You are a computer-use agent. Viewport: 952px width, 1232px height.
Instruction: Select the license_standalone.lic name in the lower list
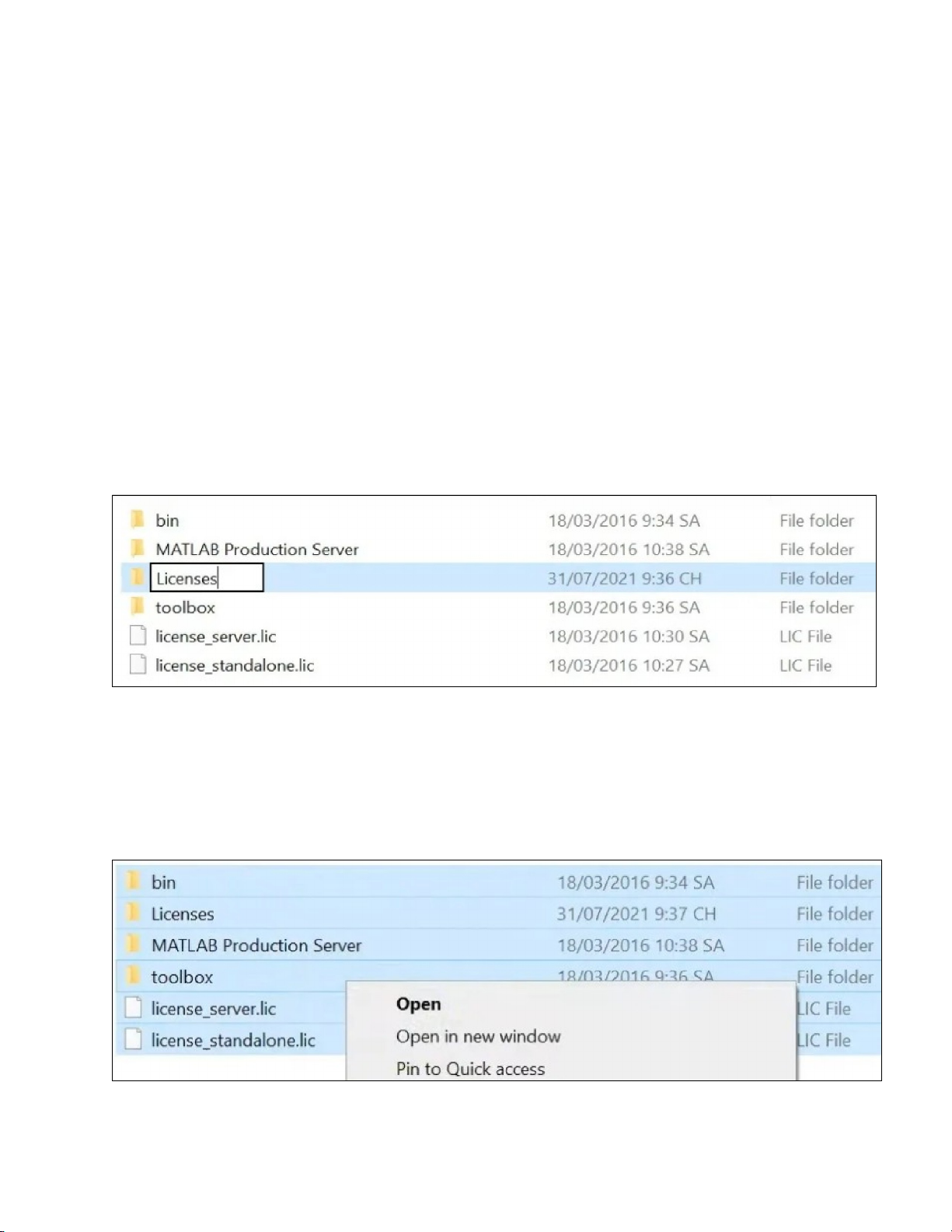pos(233,1040)
